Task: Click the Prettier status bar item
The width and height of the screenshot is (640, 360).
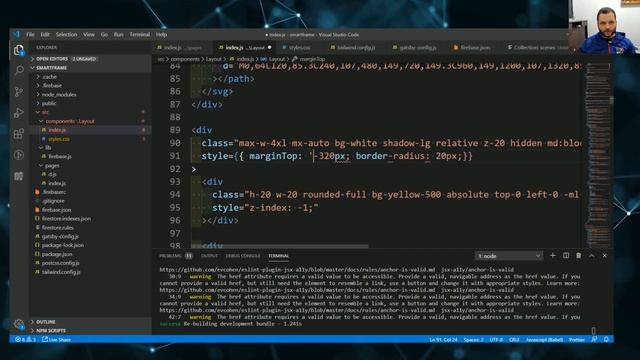Action: [577, 340]
